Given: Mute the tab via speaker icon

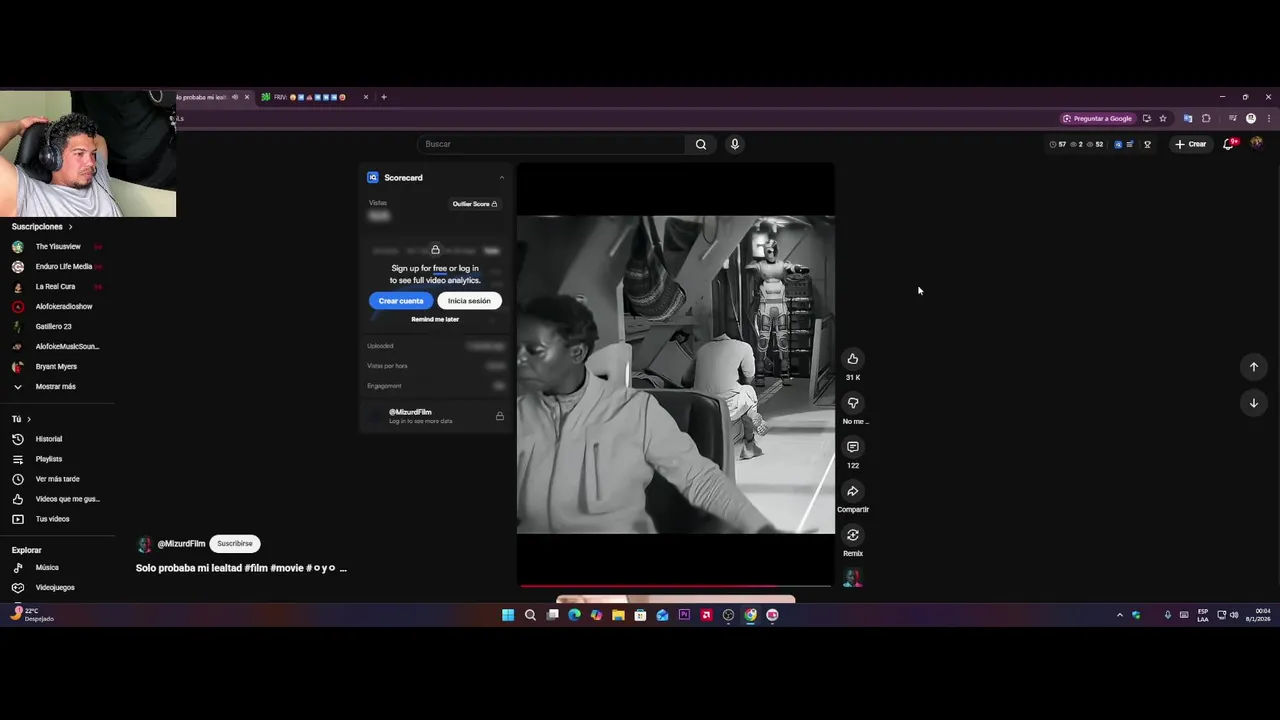Looking at the screenshot, I should 235,97.
